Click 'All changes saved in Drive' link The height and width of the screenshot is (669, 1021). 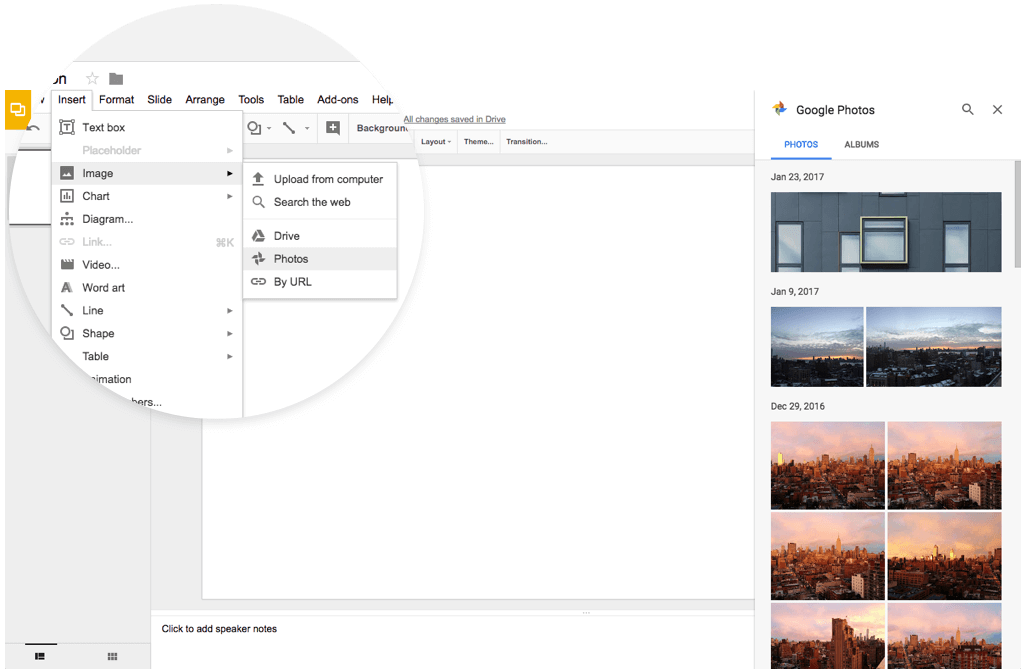(454, 119)
